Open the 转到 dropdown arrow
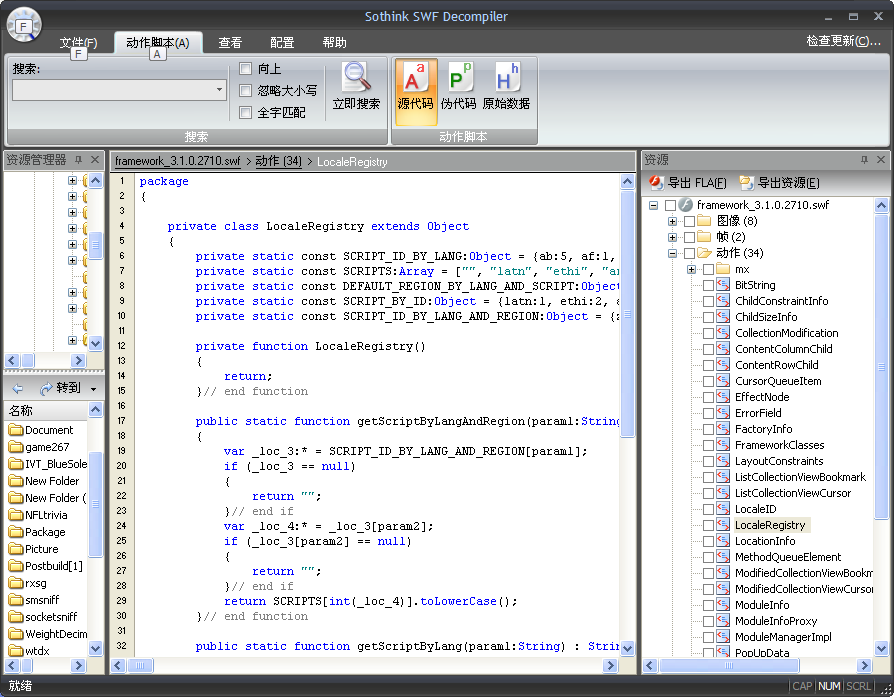The width and height of the screenshot is (894, 697). pyautogui.click(x=94, y=389)
